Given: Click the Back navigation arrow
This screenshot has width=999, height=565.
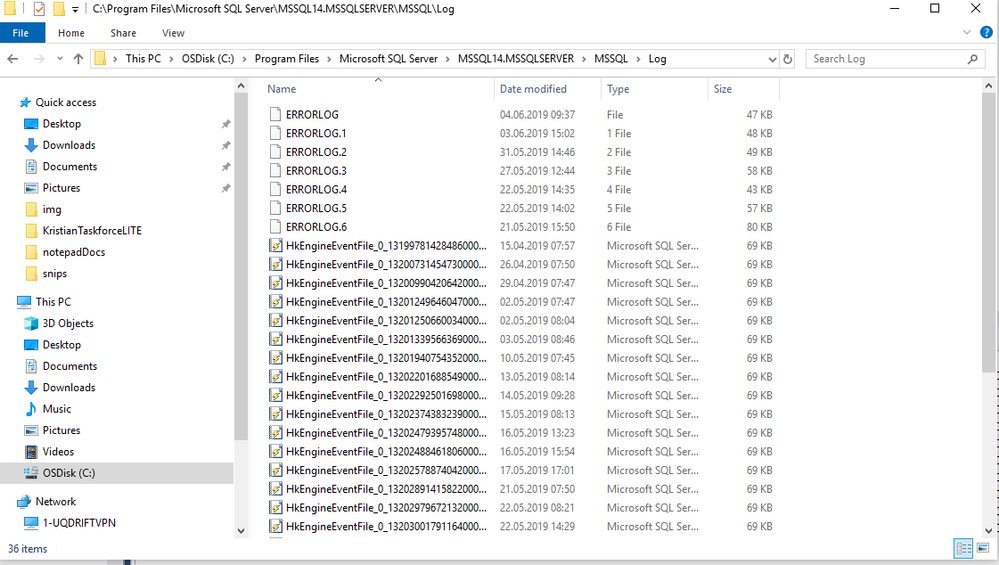Looking at the screenshot, I should pyautogui.click(x=13, y=59).
